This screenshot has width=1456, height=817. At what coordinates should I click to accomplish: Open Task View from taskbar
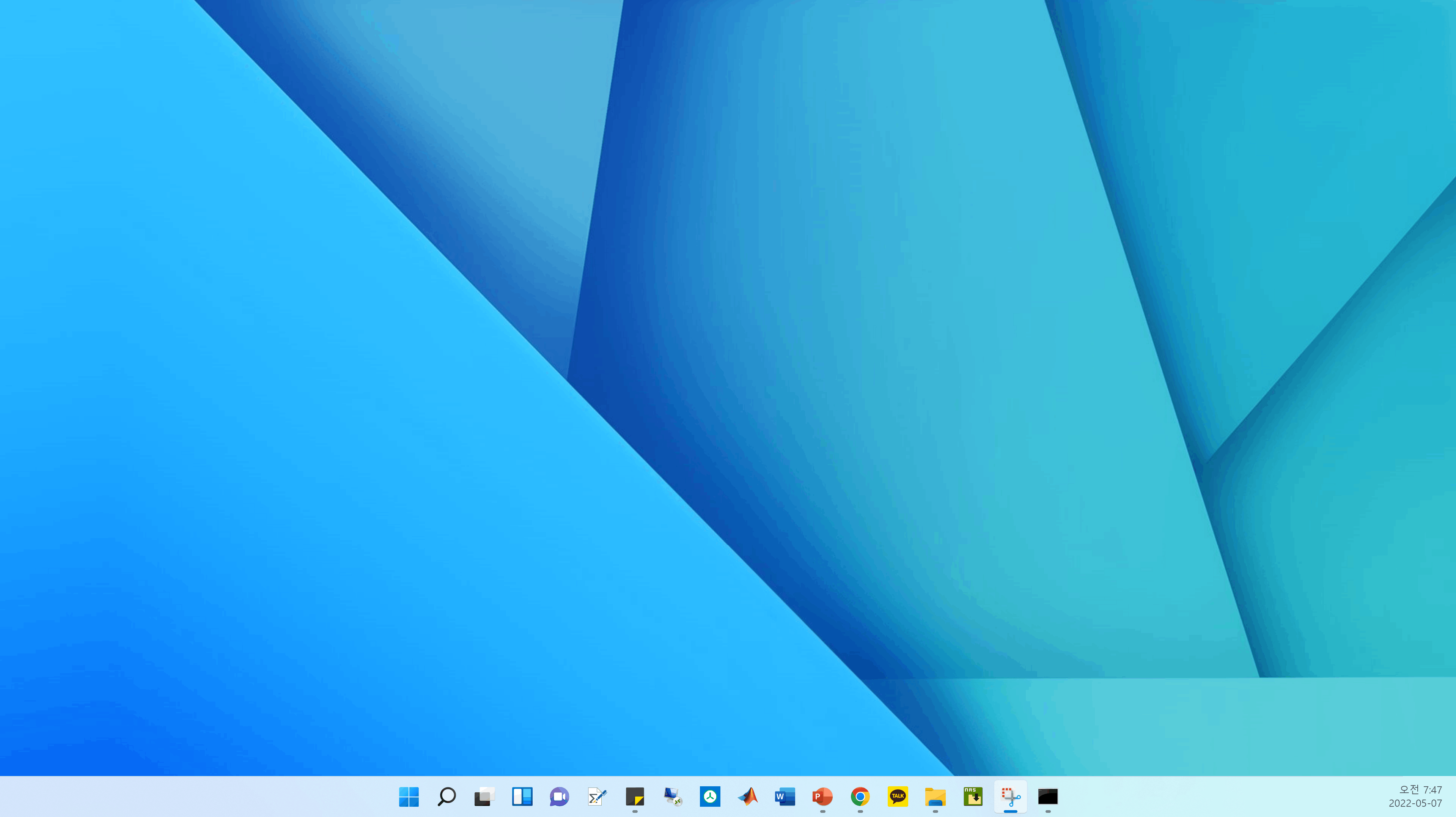coord(484,797)
